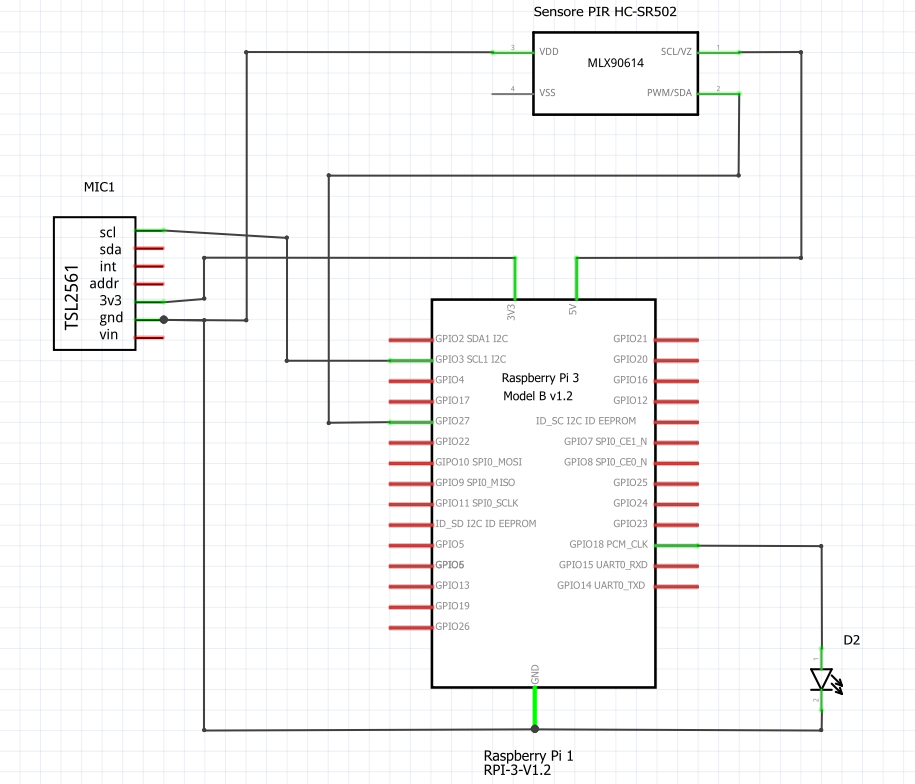This screenshot has width=915, height=784.
Task: Click the RPI-3-V1.2 text label
Action: tap(518, 769)
